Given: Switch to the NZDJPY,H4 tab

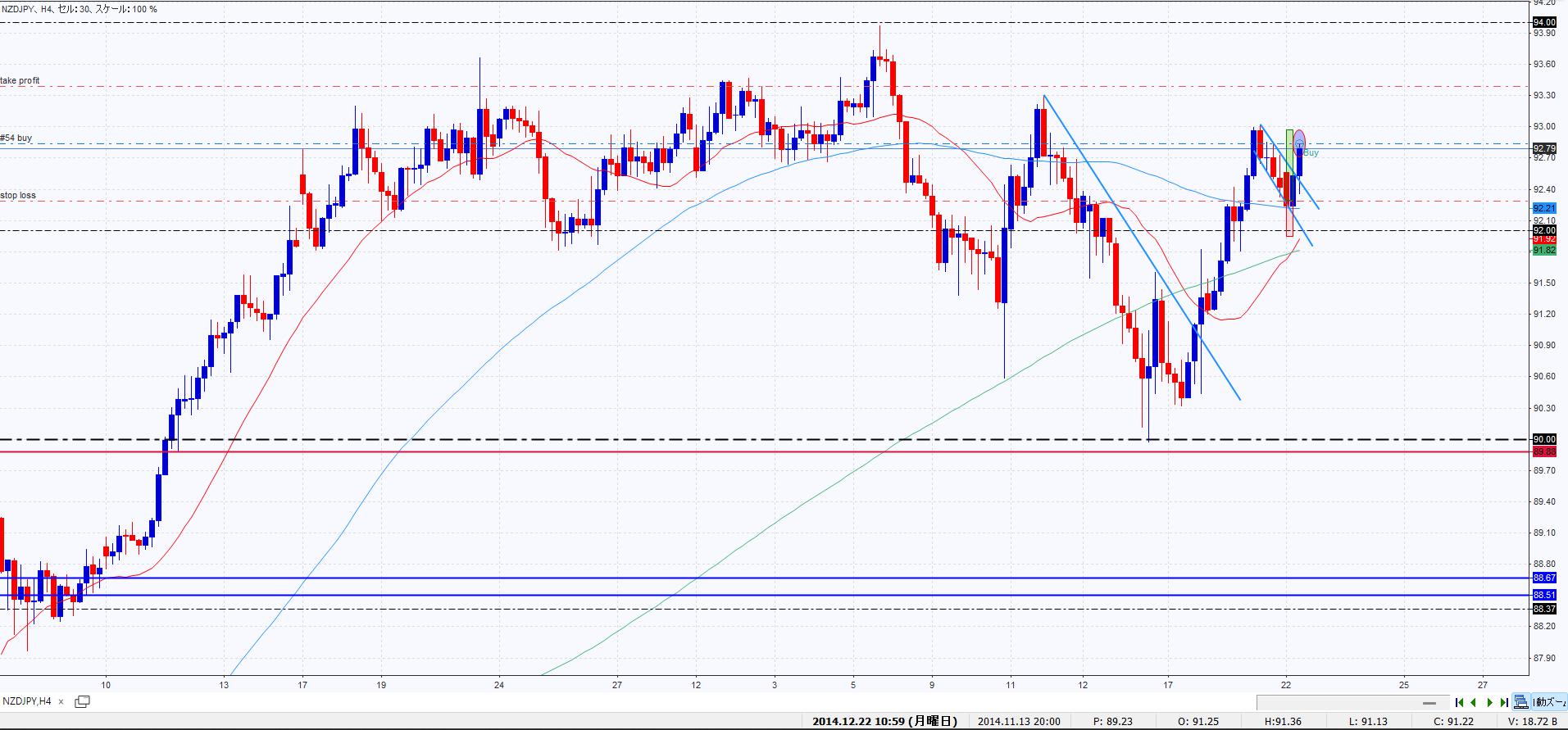Looking at the screenshot, I should (27, 701).
